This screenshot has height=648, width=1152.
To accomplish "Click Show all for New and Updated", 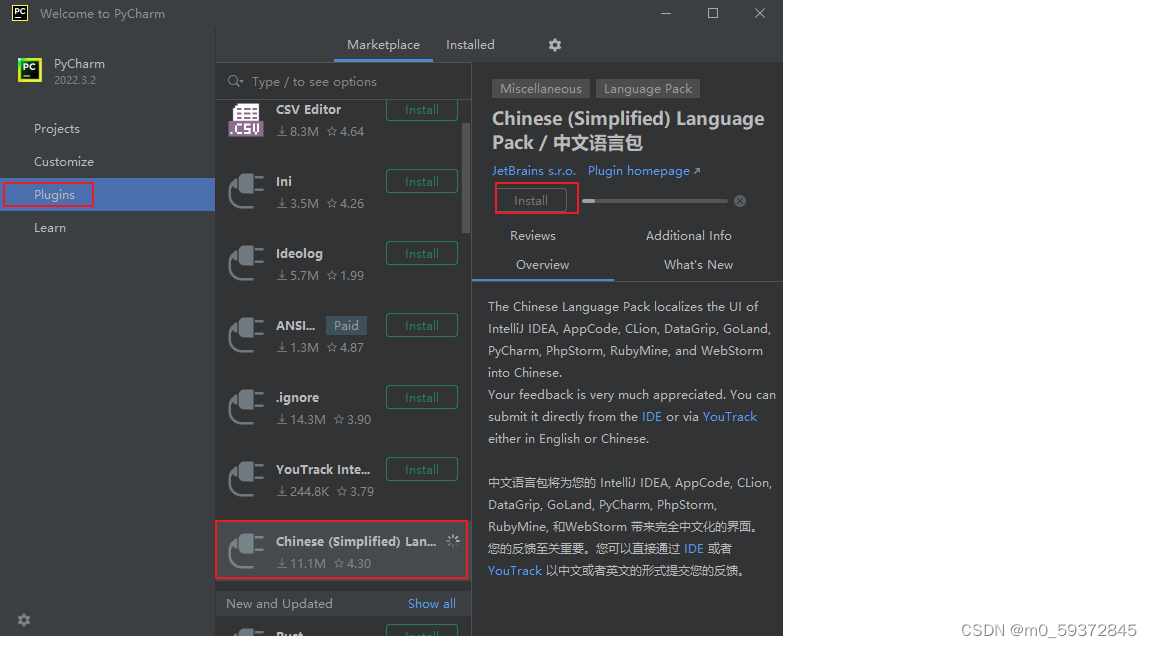I will click(431, 604).
